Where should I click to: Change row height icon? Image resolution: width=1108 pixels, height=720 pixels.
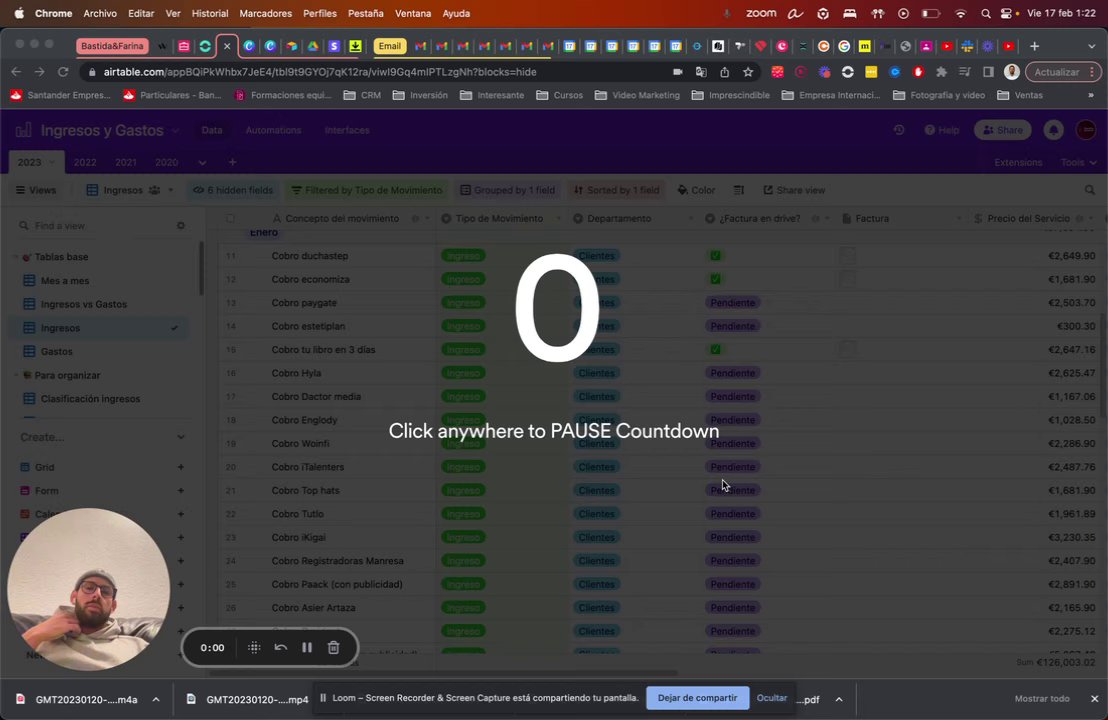tap(738, 190)
